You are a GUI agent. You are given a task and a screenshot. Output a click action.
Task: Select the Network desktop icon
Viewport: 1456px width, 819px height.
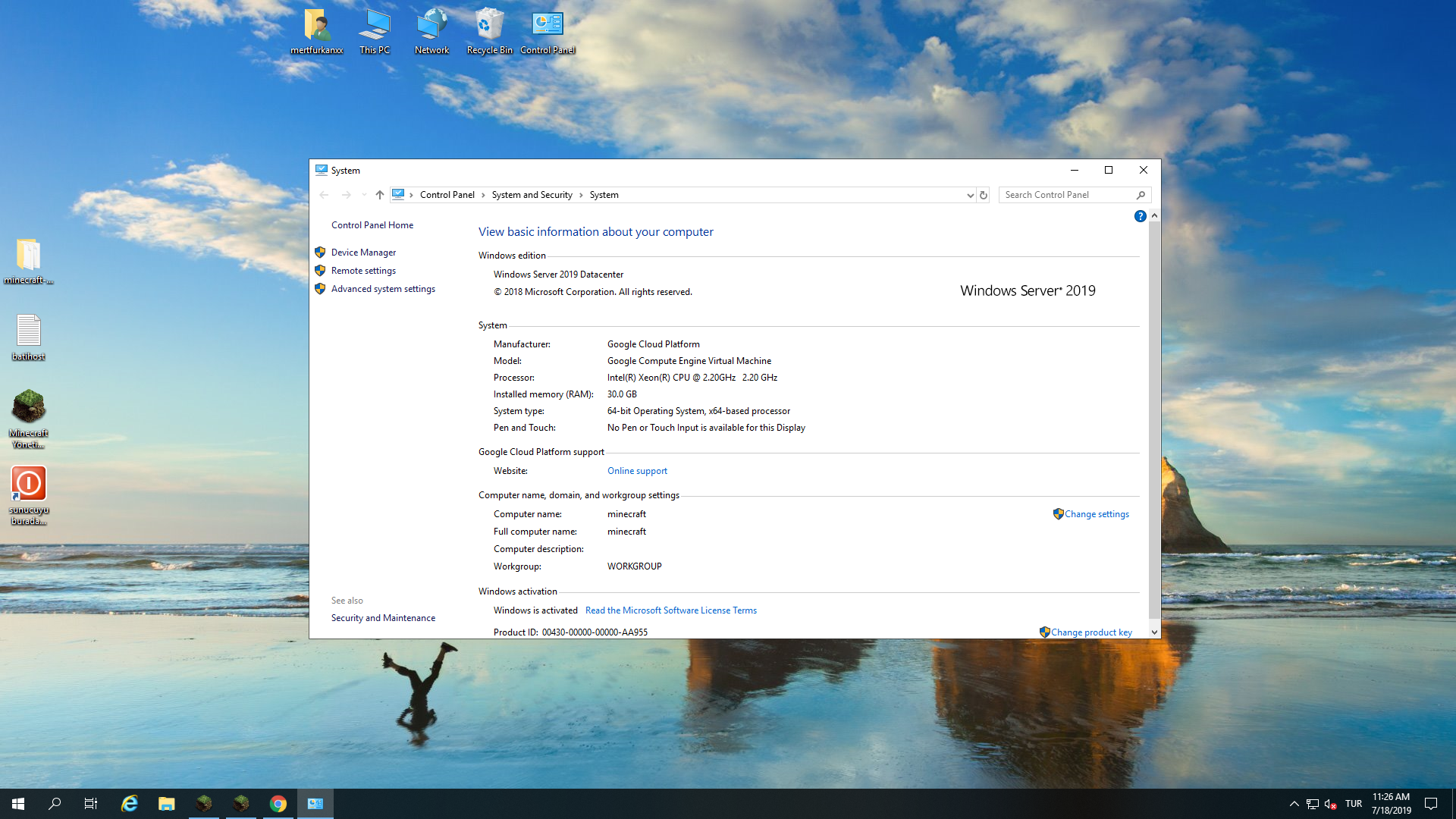coord(432,31)
